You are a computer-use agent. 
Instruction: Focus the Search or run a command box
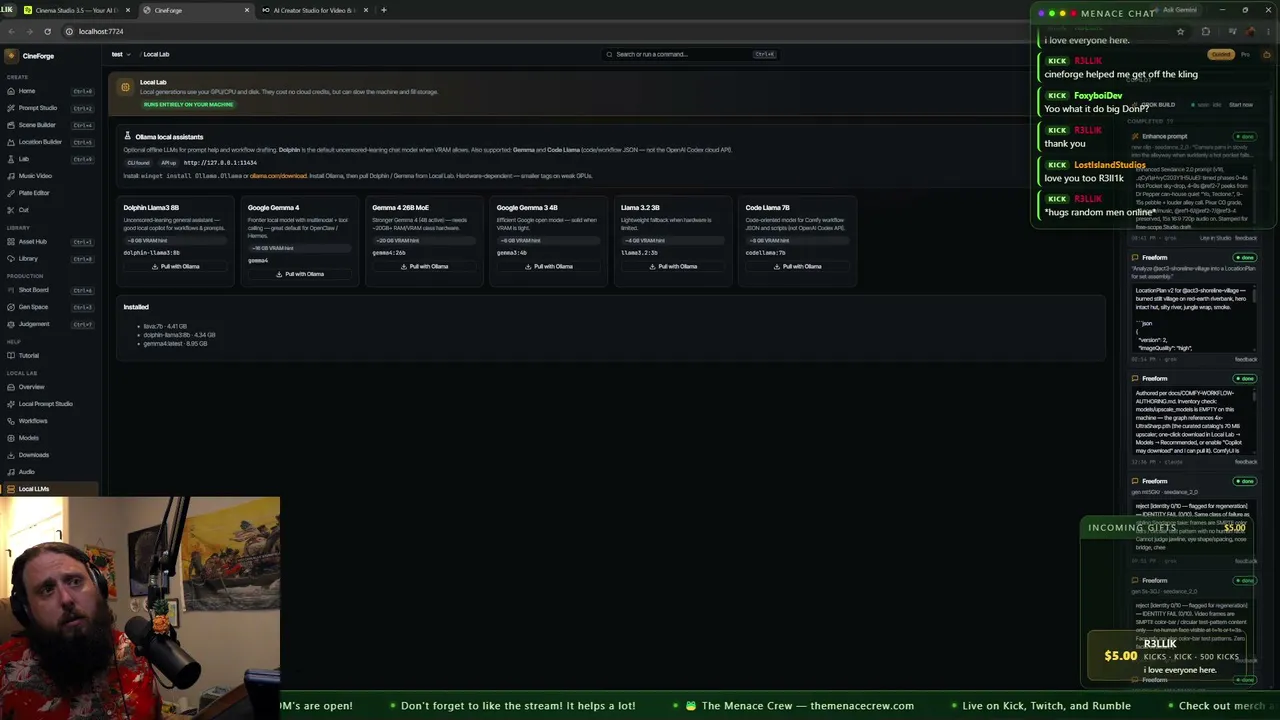point(690,54)
